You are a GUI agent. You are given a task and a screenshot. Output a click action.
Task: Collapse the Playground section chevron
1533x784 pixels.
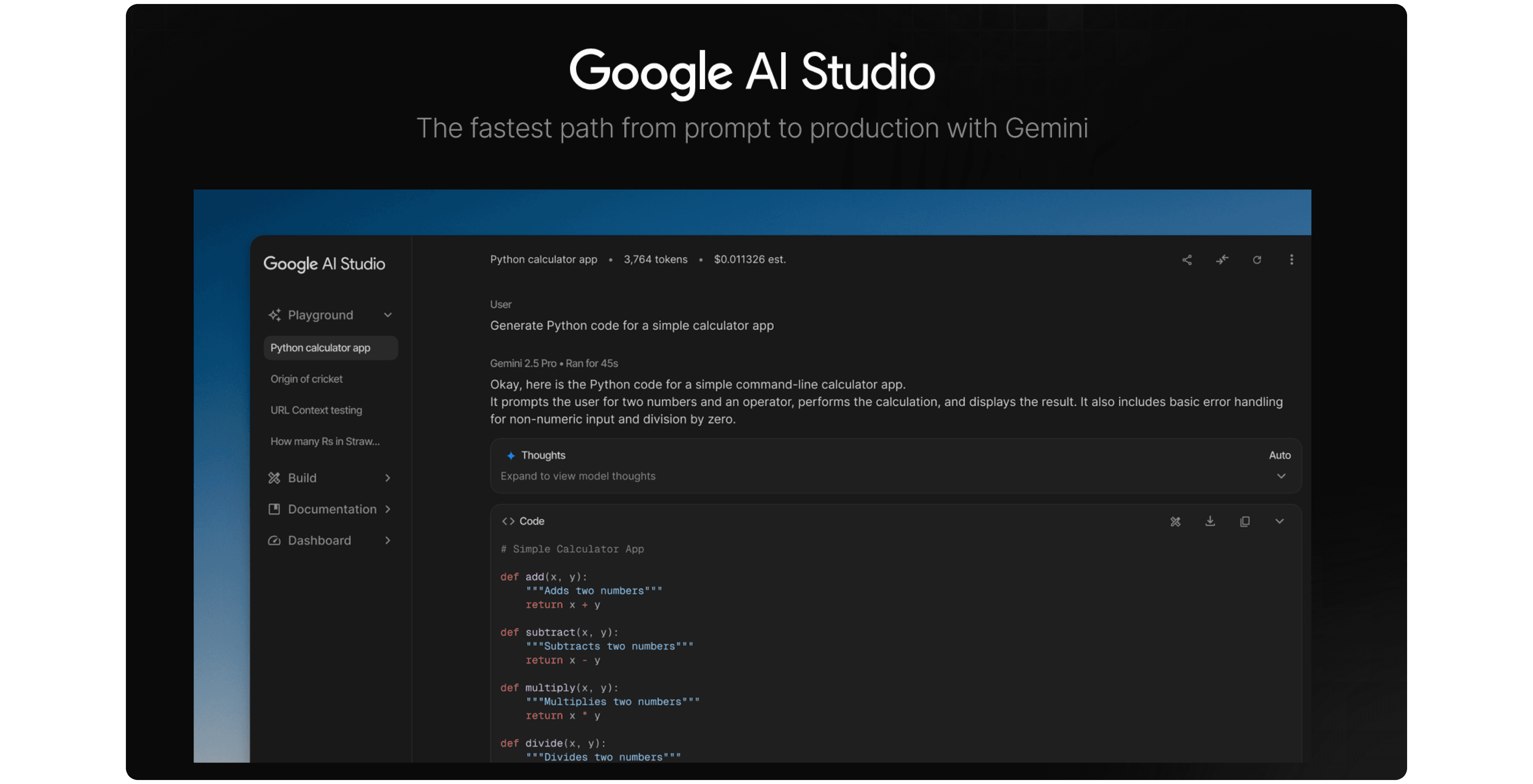coord(388,315)
